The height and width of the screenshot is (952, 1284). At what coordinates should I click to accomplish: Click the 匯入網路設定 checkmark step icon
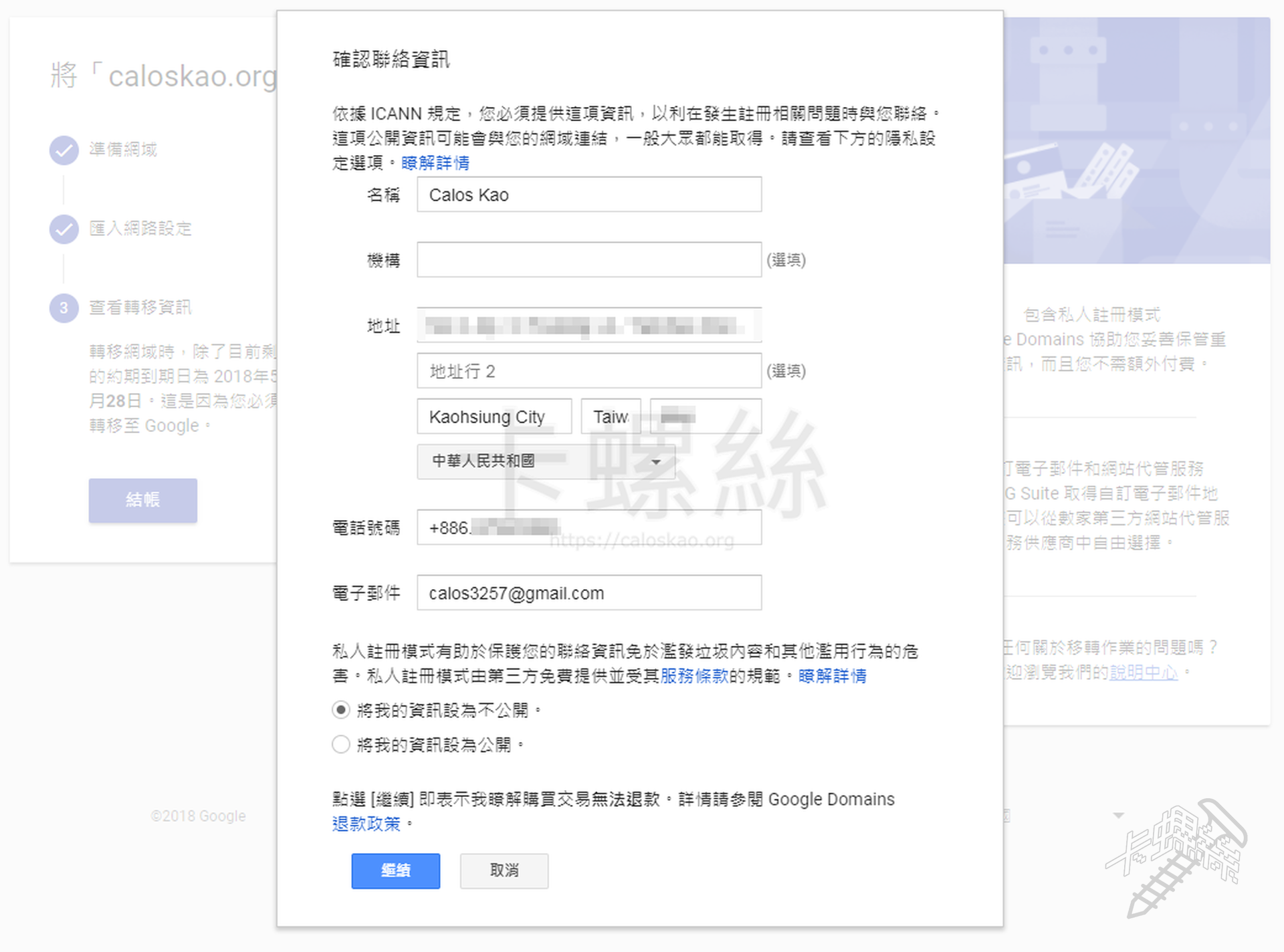64,229
